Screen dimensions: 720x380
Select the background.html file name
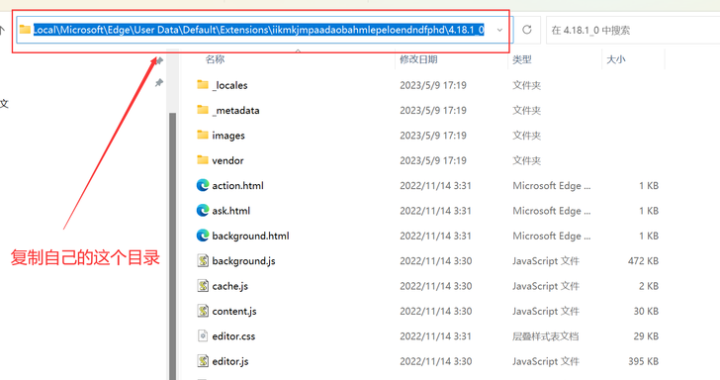251,236
